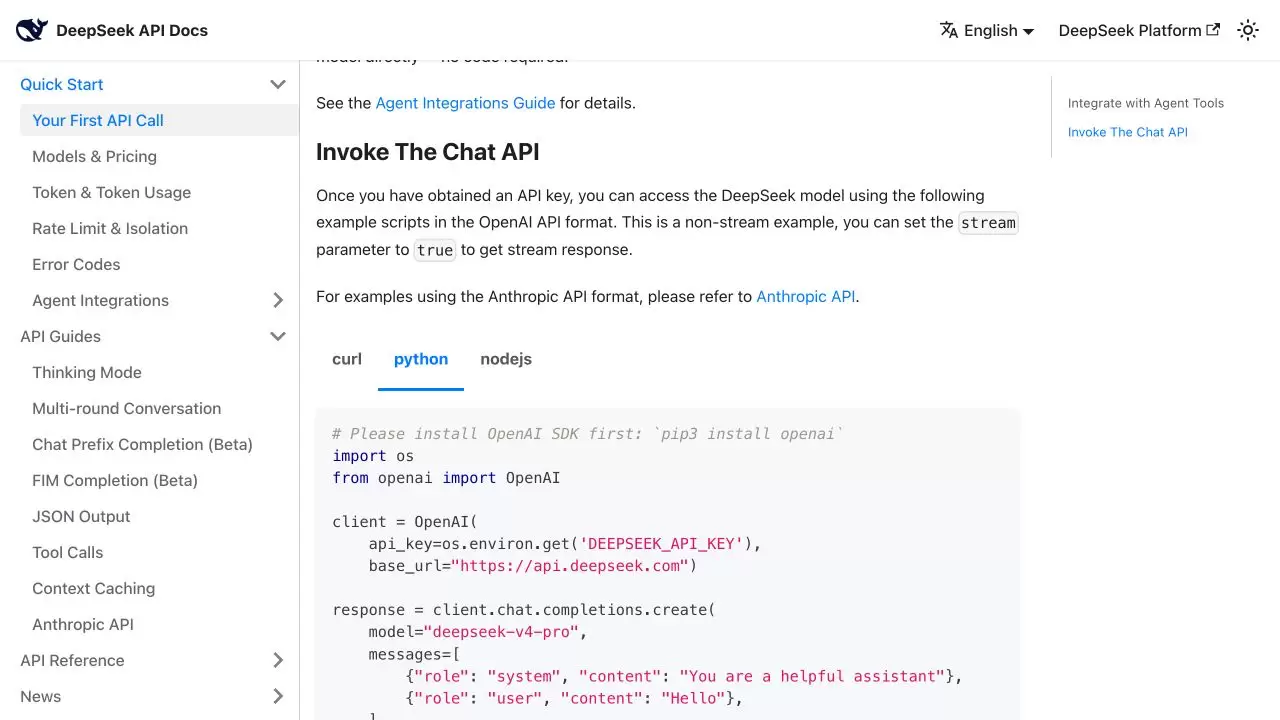Image resolution: width=1280 pixels, height=720 pixels.
Task: Click the 'You are a helpful assistant' string
Action: (812, 675)
